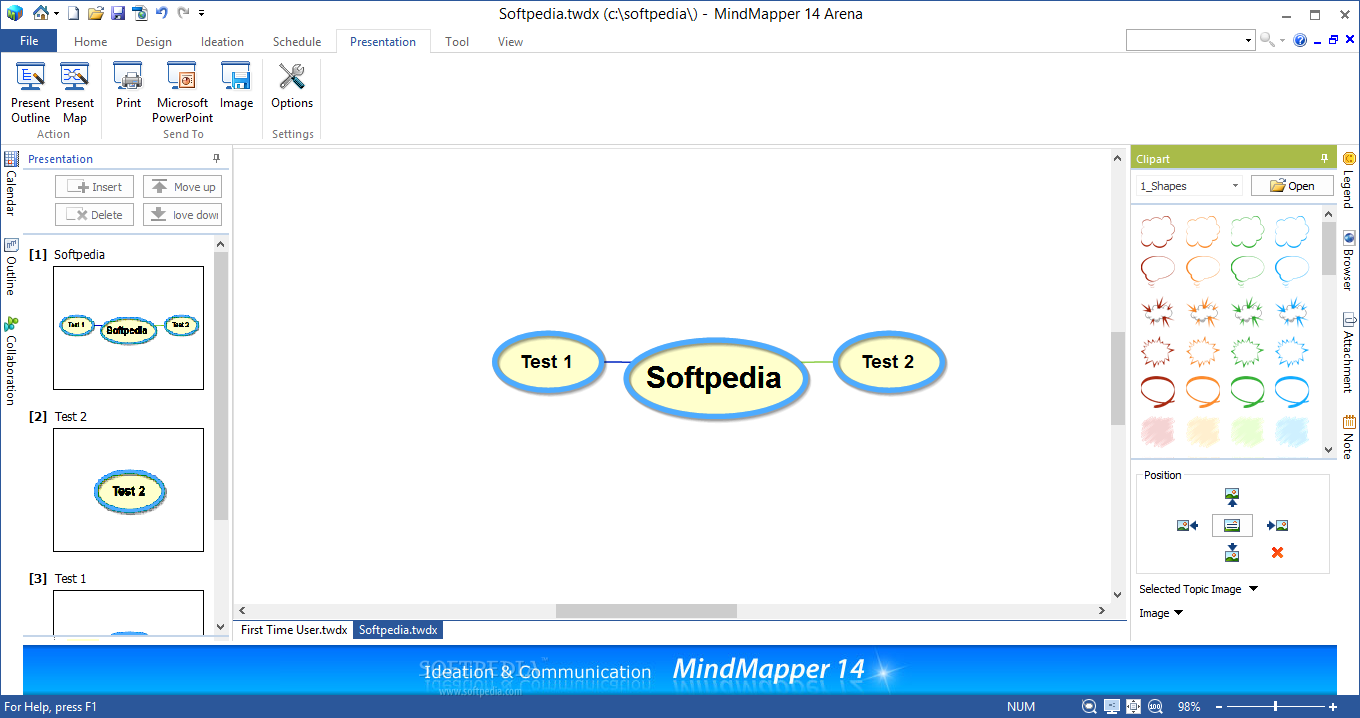
Task: Open the Collaboration side tab
Action: 10,360
